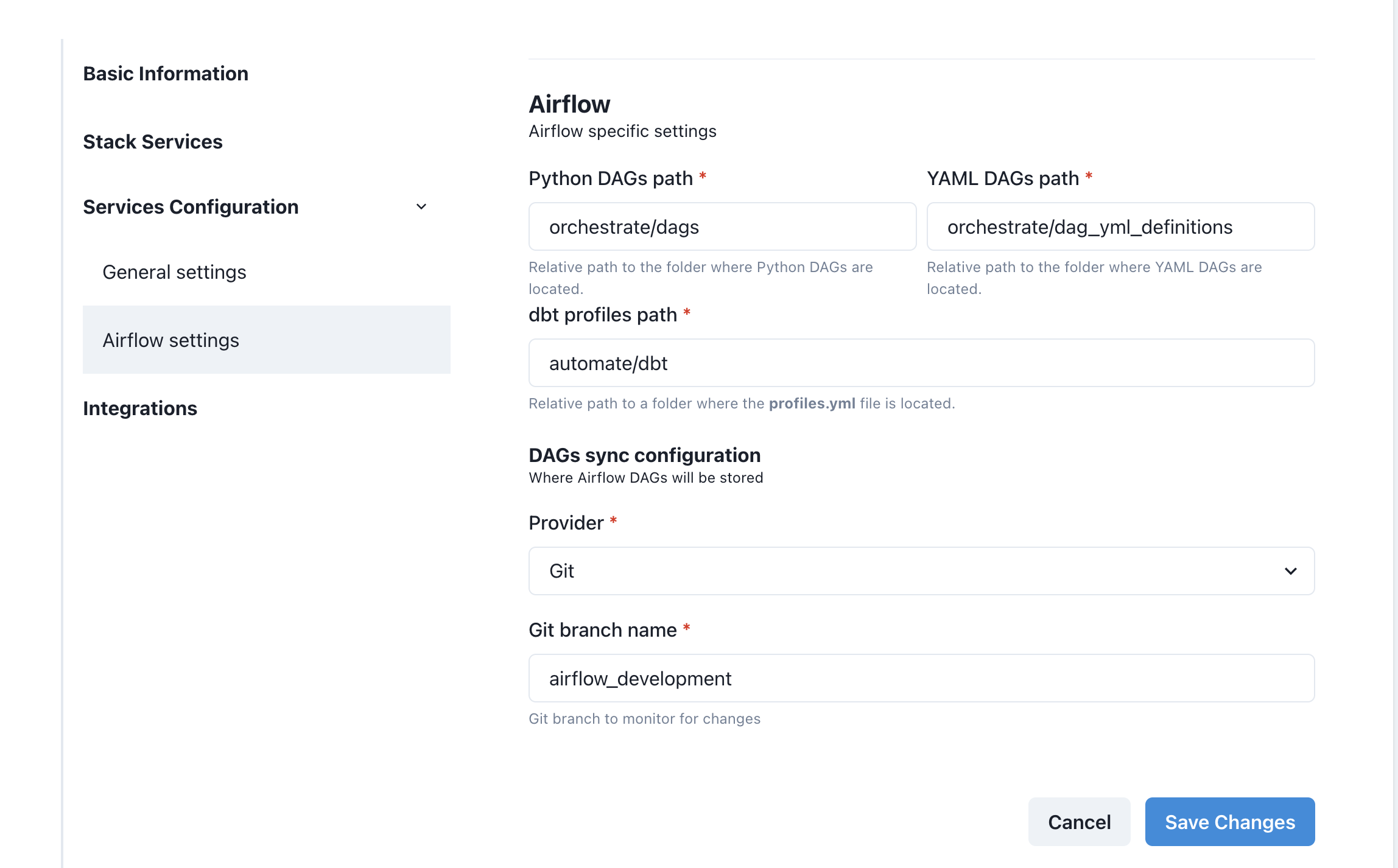The height and width of the screenshot is (868, 1398).
Task: Collapse Services Configuration chevron
Action: point(421,207)
